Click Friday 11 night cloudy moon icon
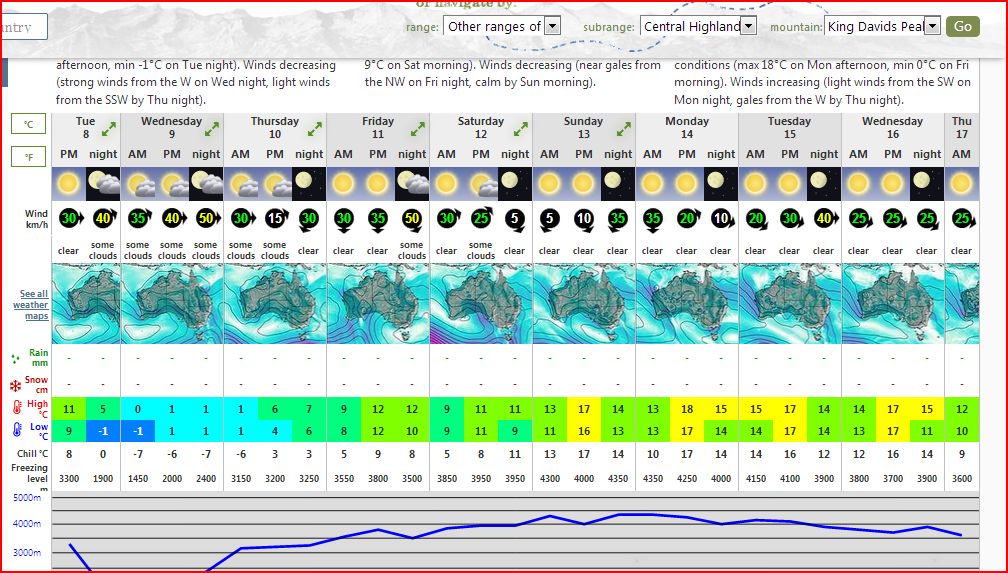Screen dimensions: 1008x573 412,183
